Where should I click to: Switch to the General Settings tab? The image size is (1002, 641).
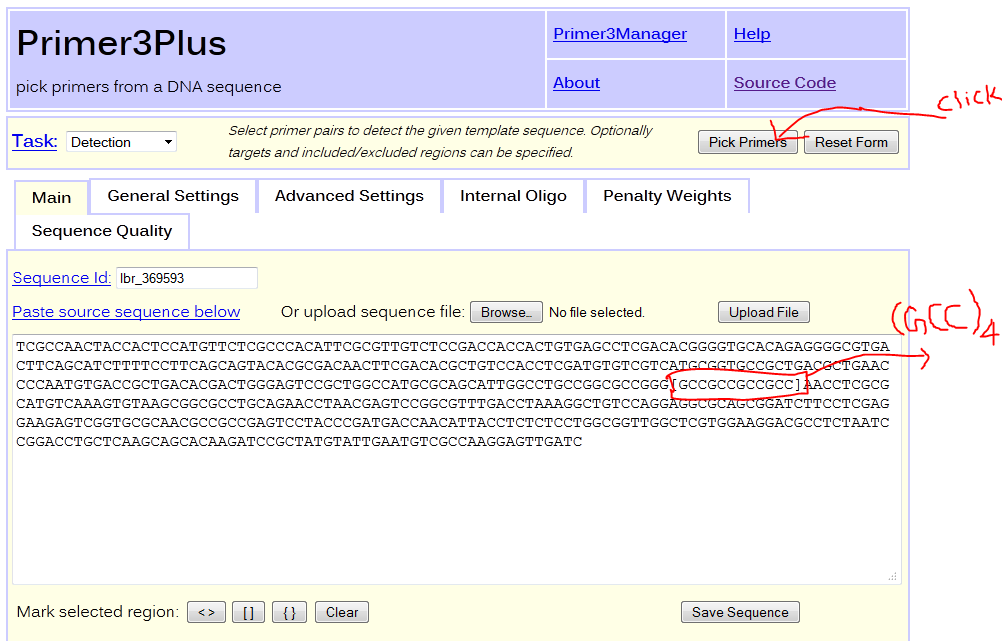(173, 196)
